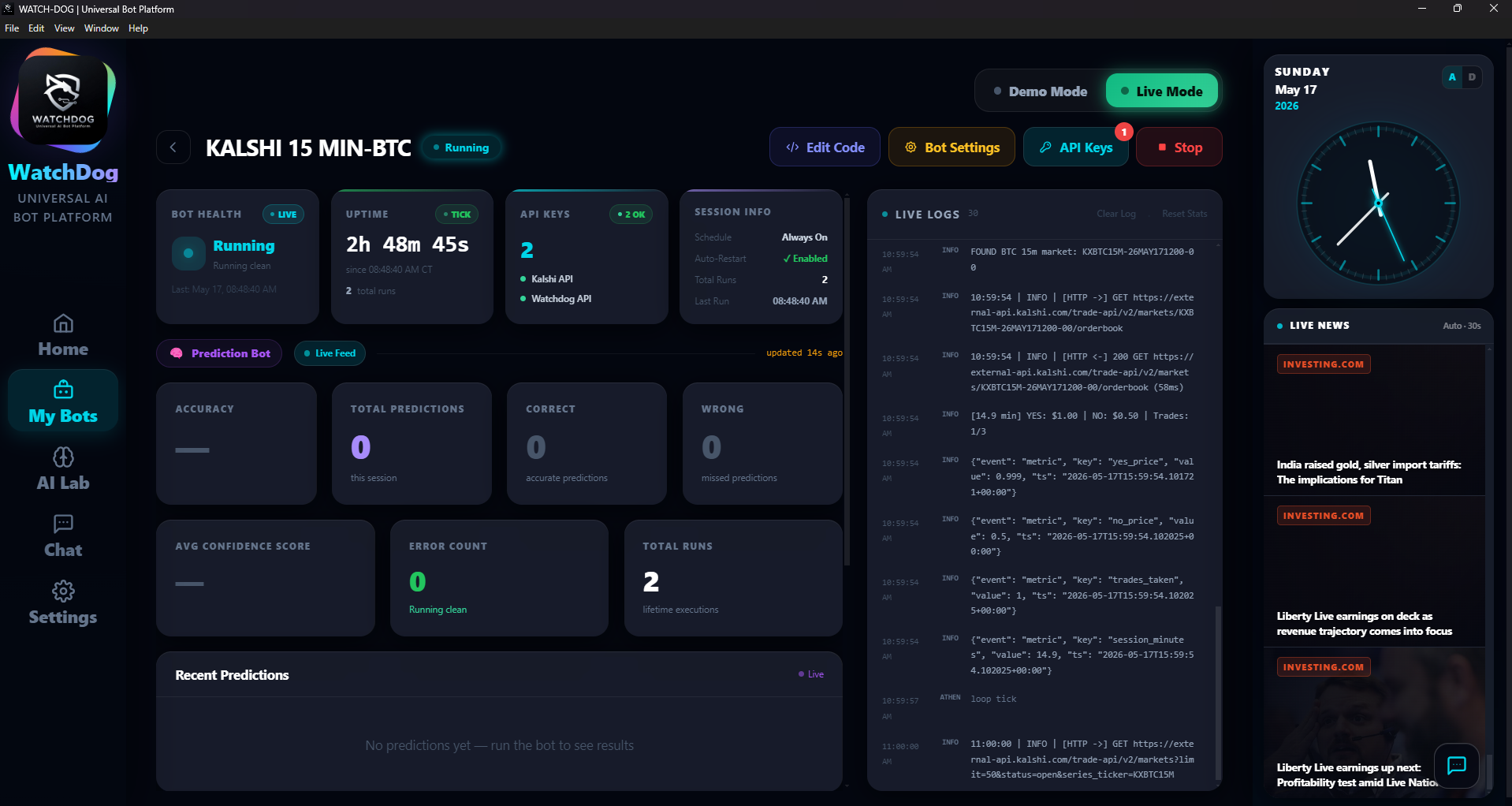This screenshot has height=806, width=1512.
Task: Click the Live indicator in Recent Predictions
Action: 811,674
